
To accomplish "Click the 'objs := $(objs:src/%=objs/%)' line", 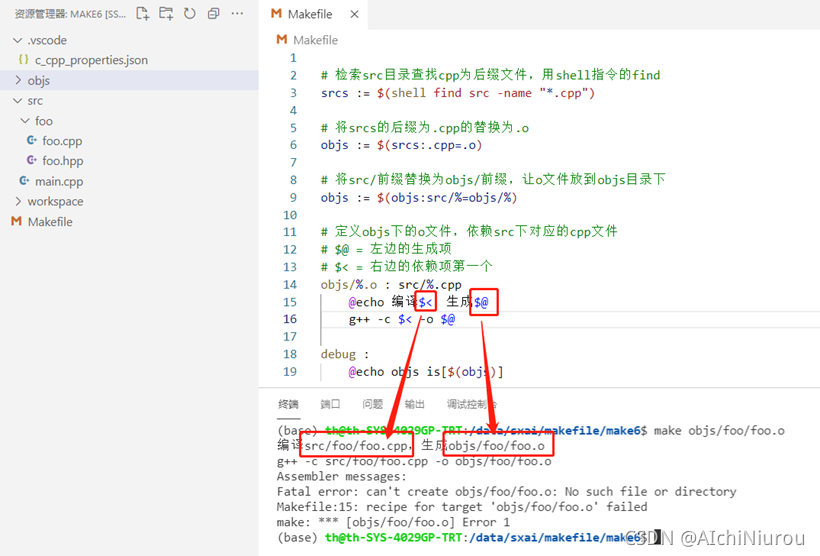I will [419, 198].
